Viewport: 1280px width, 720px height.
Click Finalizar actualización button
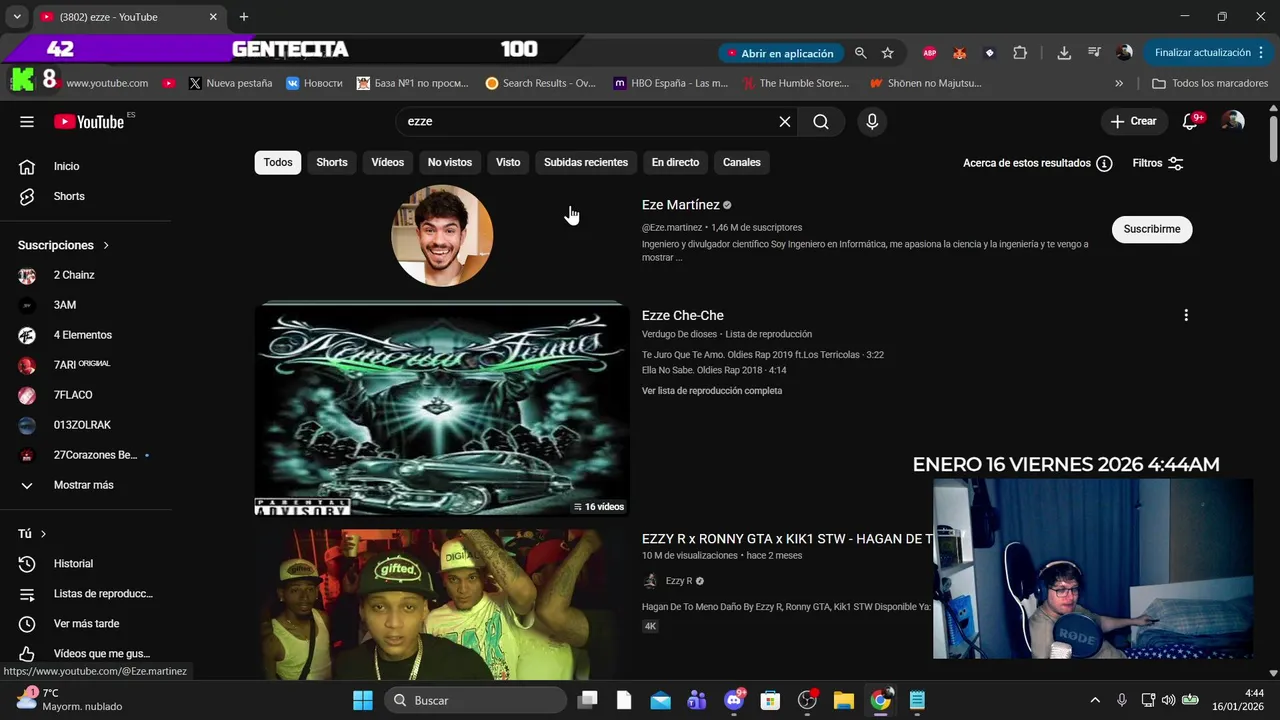pyautogui.click(x=1207, y=53)
